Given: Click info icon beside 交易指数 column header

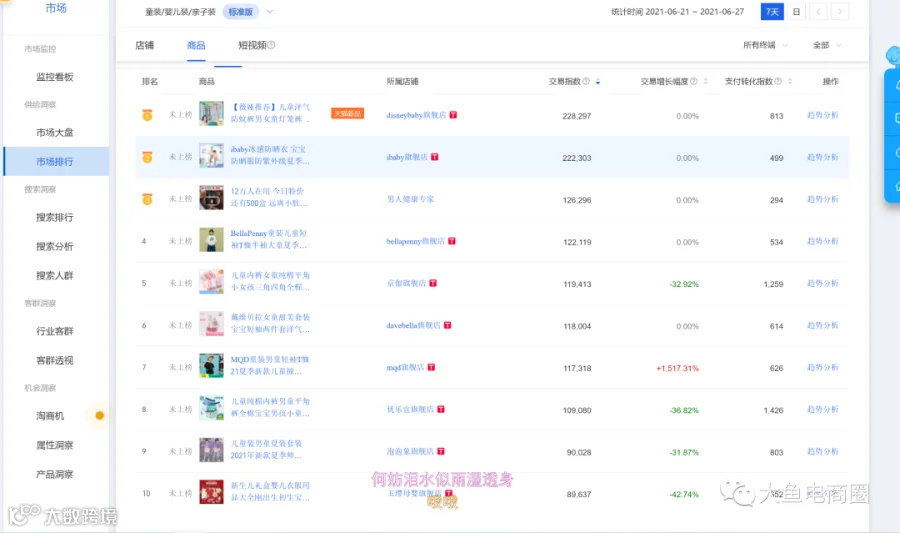Looking at the screenshot, I should tap(586, 81).
